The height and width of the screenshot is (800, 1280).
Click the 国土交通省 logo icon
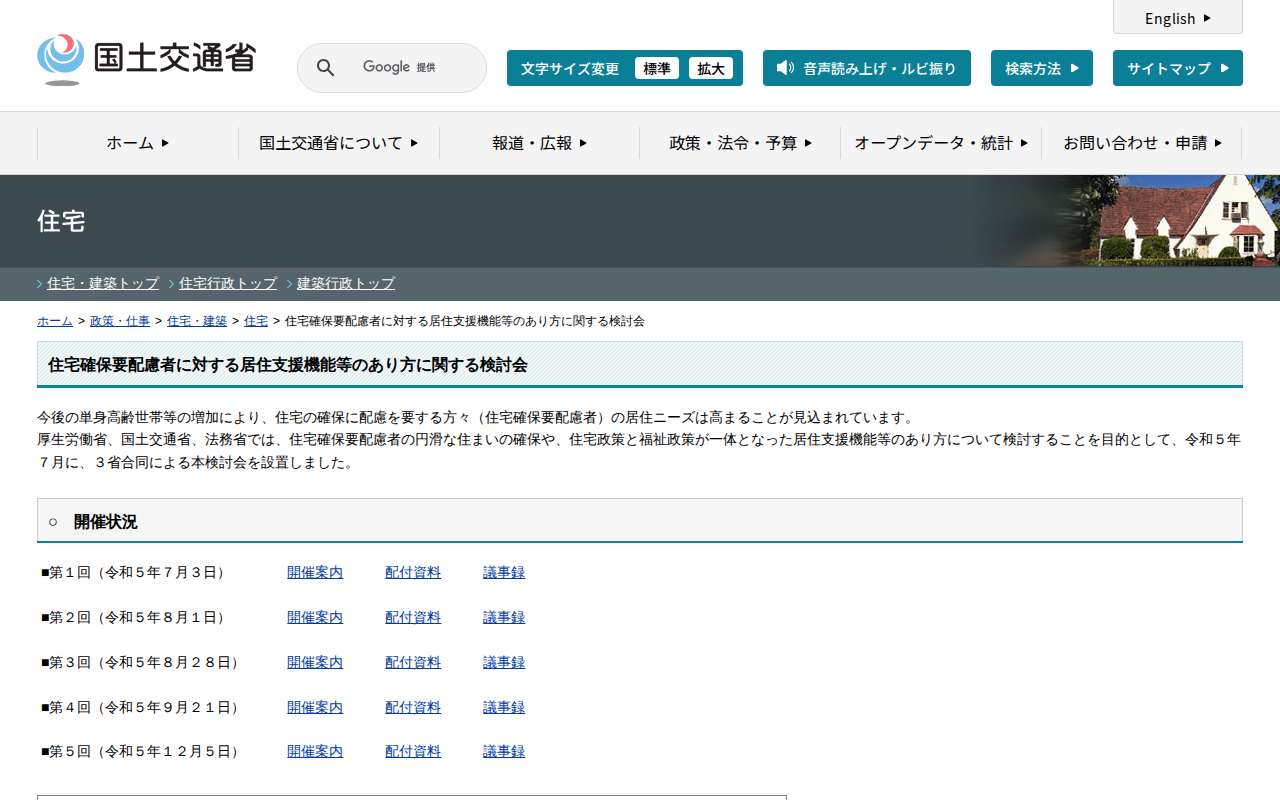coord(61,59)
